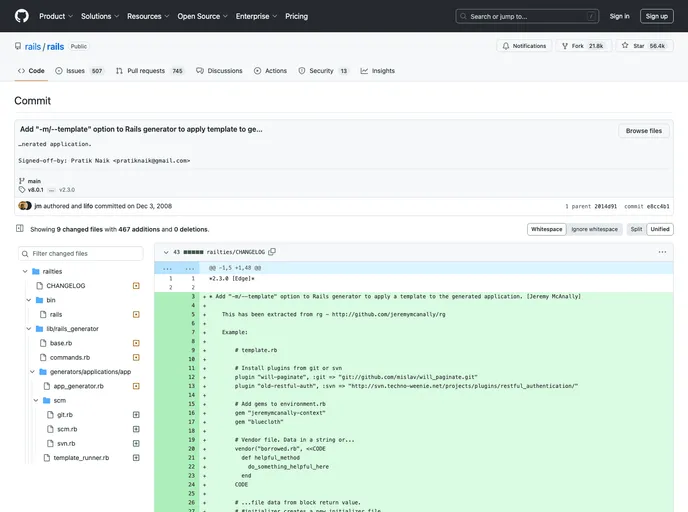Image resolution: width=688 pixels, height=512 pixels.
Task: Click the Search or jump to field
Action: [527, 16]
